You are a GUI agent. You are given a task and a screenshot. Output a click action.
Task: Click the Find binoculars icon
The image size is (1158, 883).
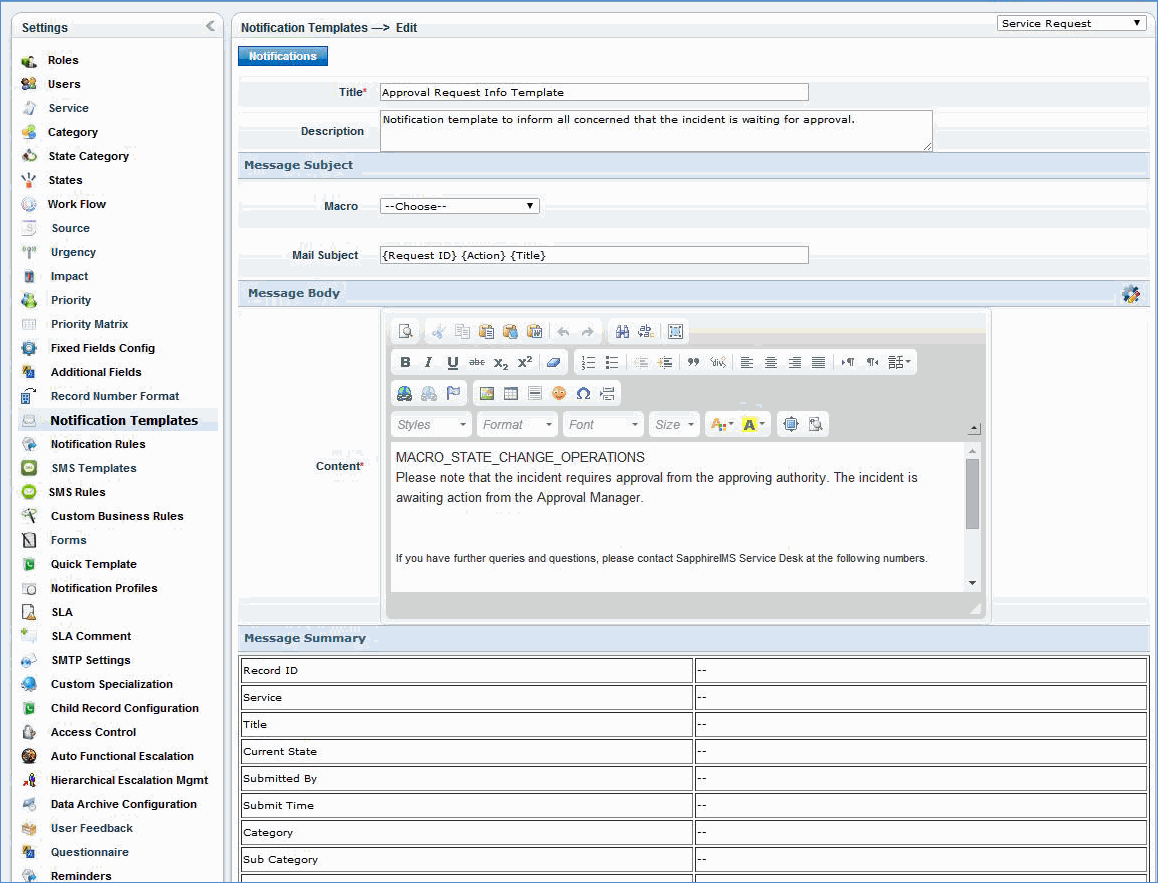point(622,331)
